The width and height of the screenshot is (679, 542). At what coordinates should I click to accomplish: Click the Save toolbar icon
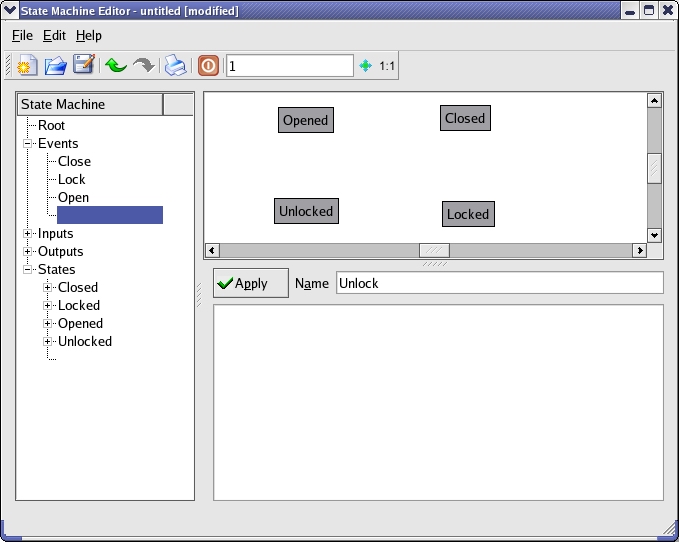[84, 66]
